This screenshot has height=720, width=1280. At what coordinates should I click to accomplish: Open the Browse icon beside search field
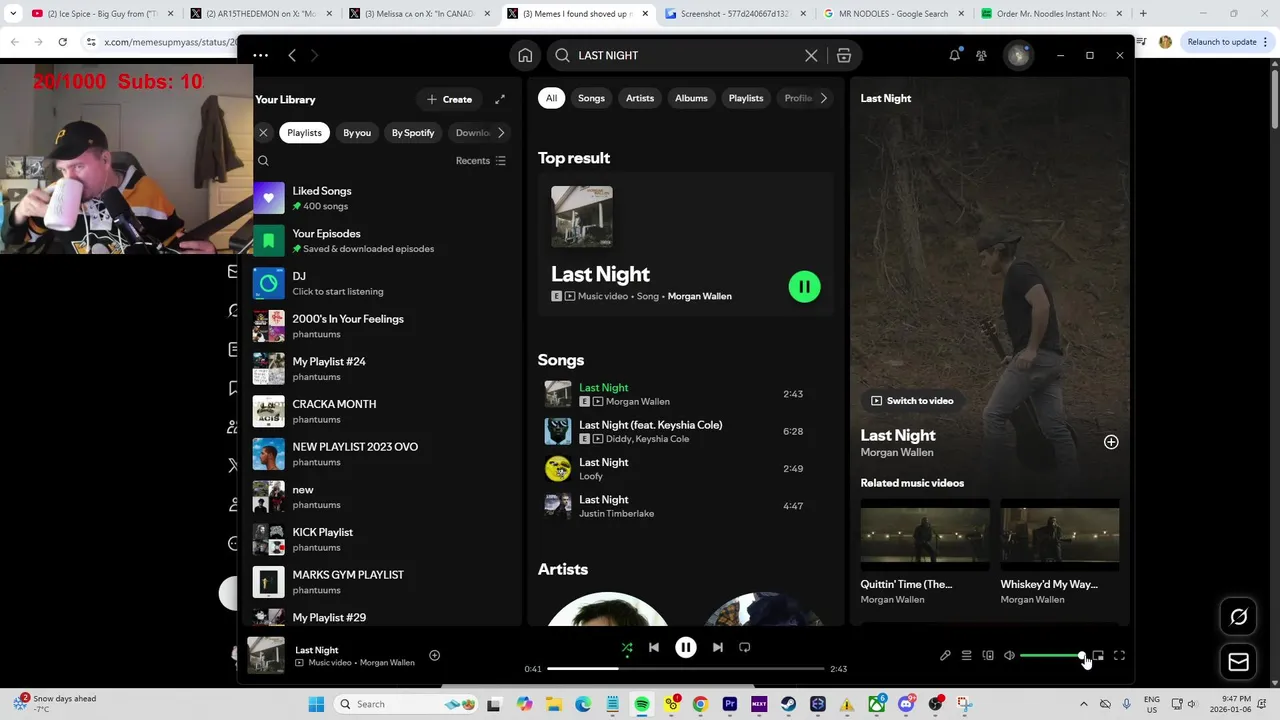point(844,55)
